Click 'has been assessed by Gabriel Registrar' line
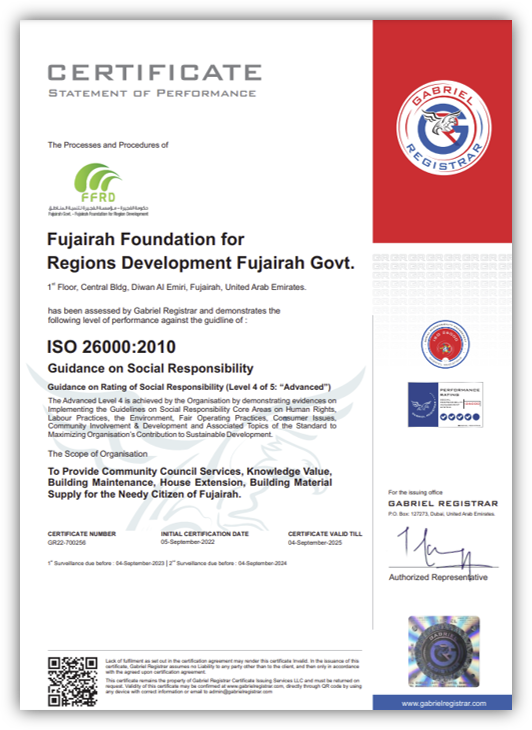The height and width of the screenshot is (730, 532). click(164, 311)
